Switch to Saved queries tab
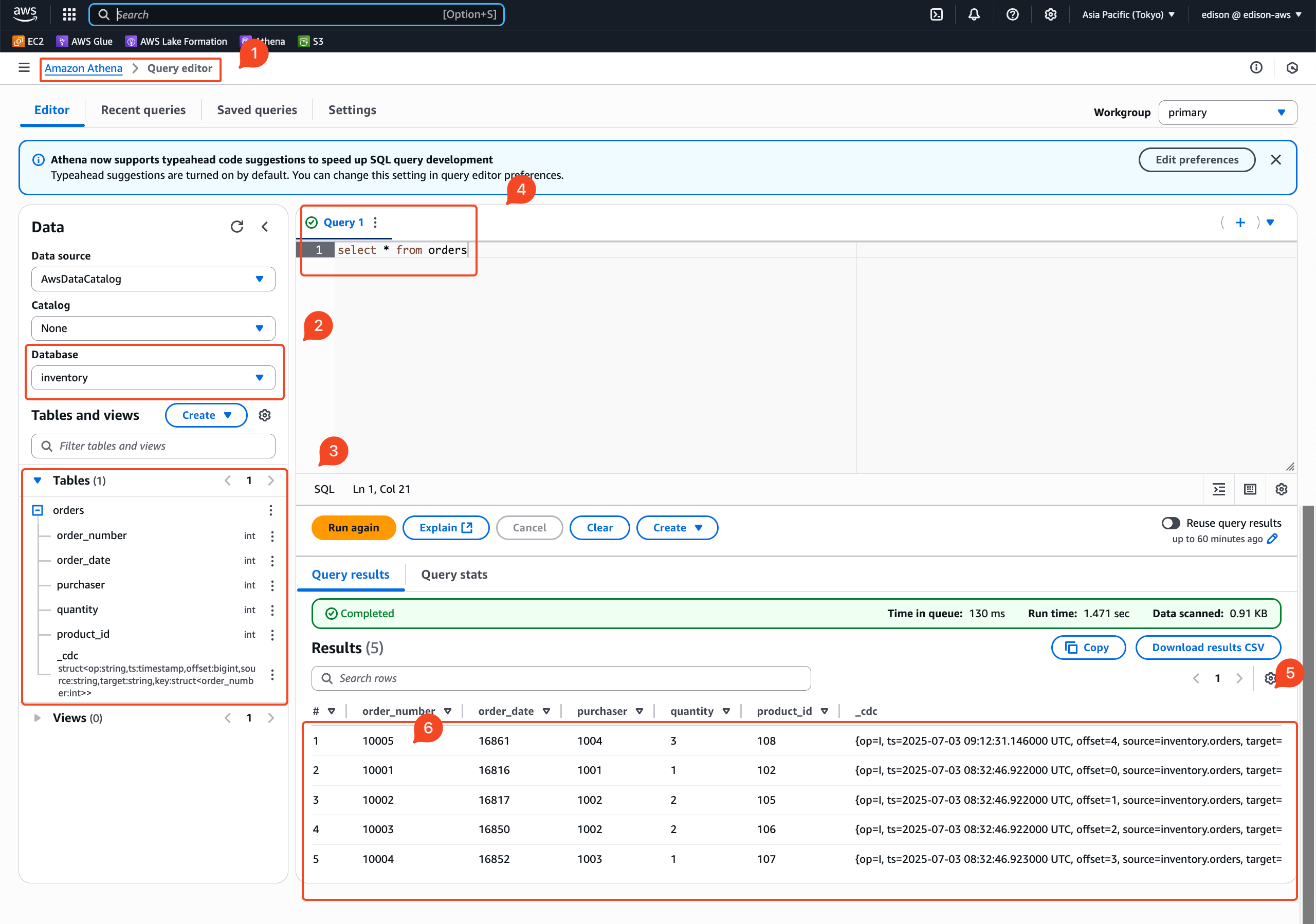This screenshot has width=1316, height=924. (257, 109)
